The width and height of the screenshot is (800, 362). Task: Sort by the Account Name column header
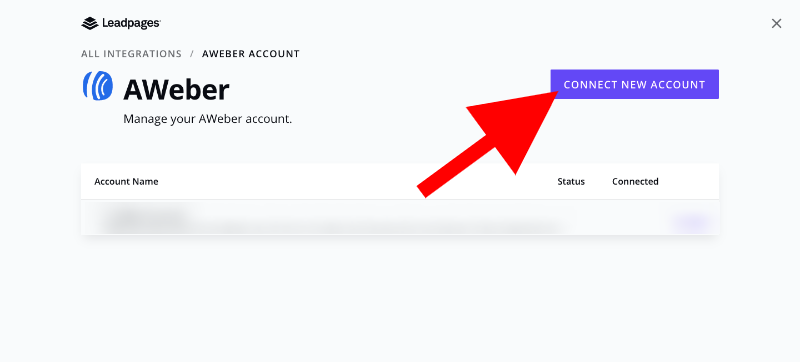[x=126, y=182]
